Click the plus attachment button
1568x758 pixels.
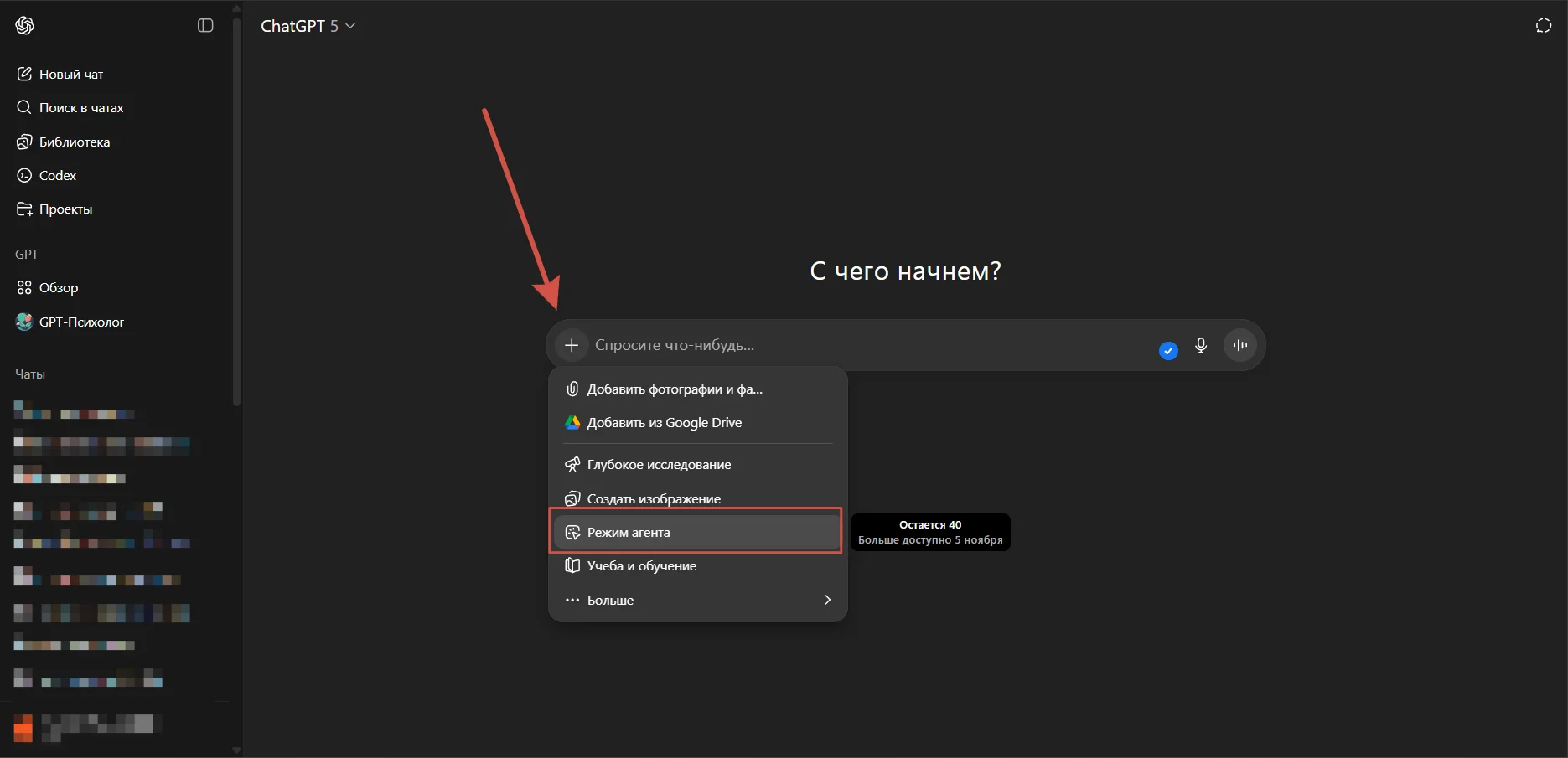pyautogui.click(x=572, y=345)
